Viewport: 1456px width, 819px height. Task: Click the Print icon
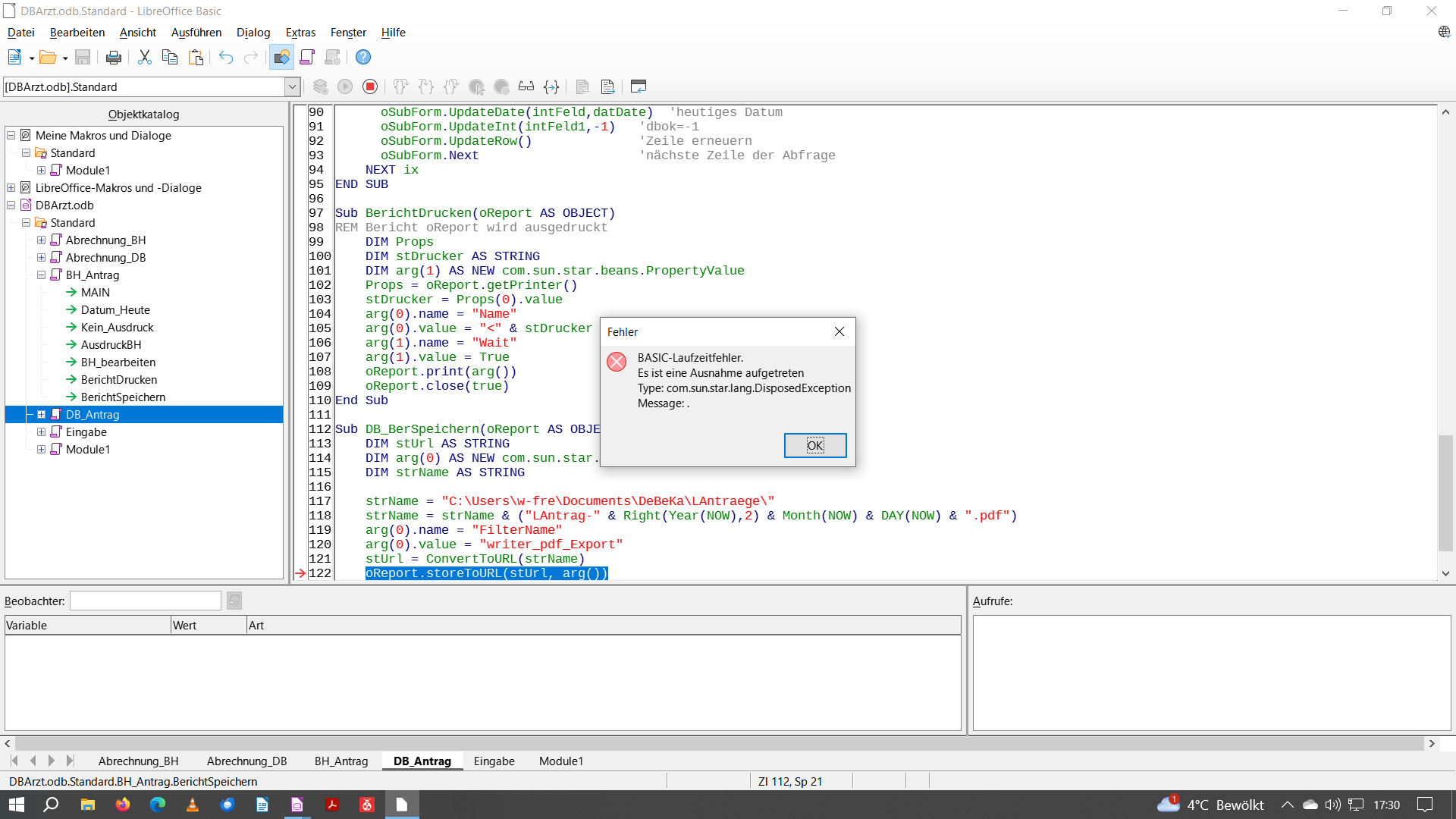(x=114, y=57)
